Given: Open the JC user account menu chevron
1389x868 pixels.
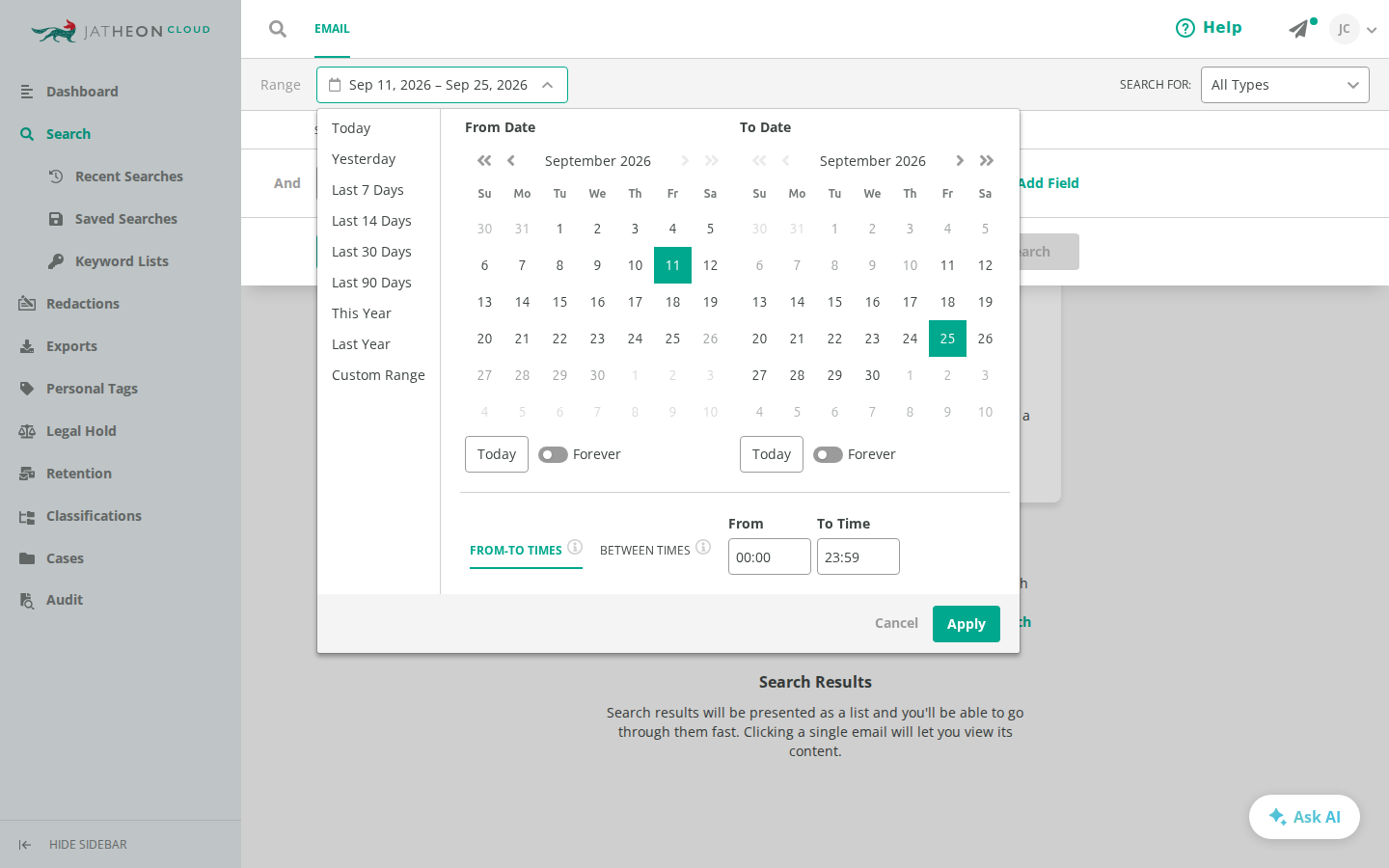Looking at the screenshot, I should tap(1372, 30).
